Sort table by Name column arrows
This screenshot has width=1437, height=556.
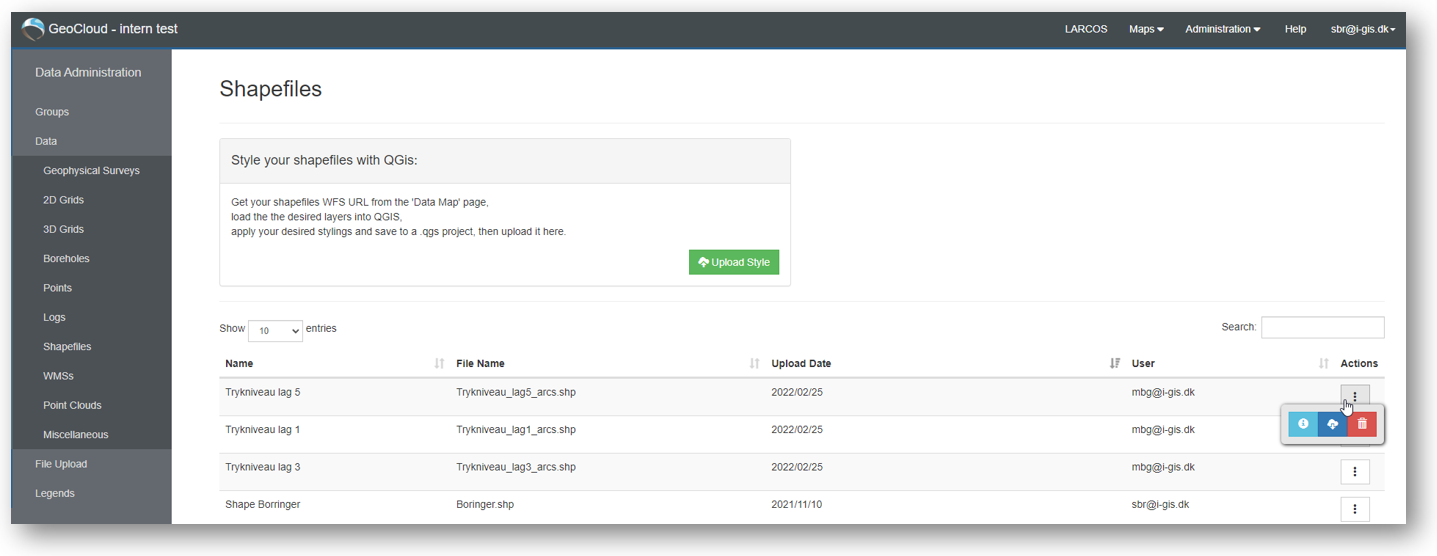pyautogui.click(x=439, y=364)
